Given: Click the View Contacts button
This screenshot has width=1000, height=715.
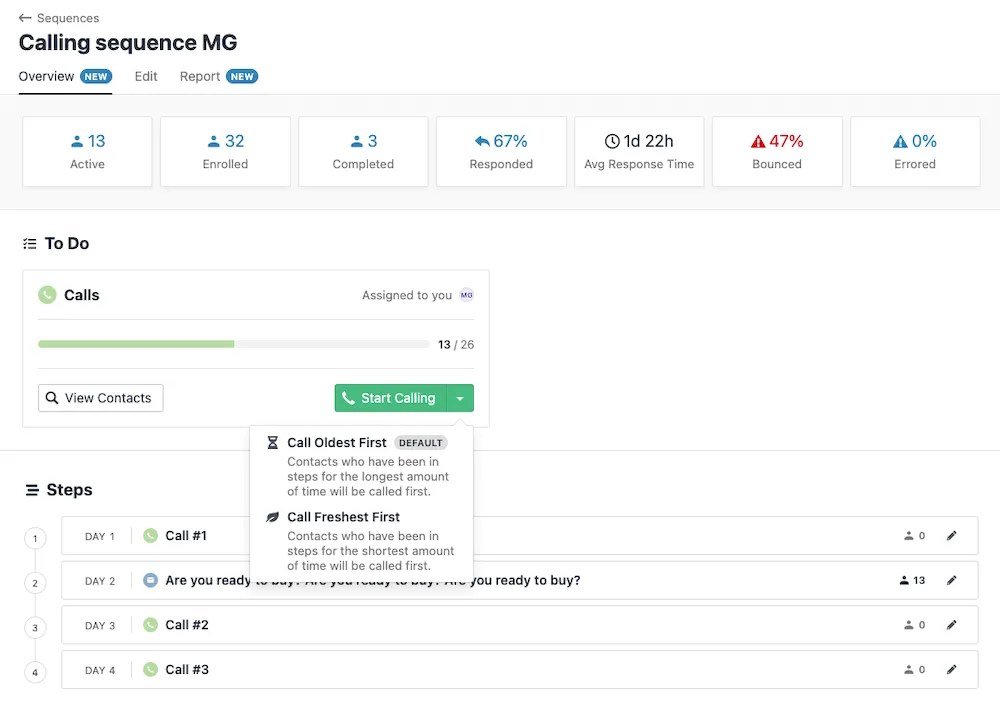Looking at the screenshot, I should (x=100, y=398).
